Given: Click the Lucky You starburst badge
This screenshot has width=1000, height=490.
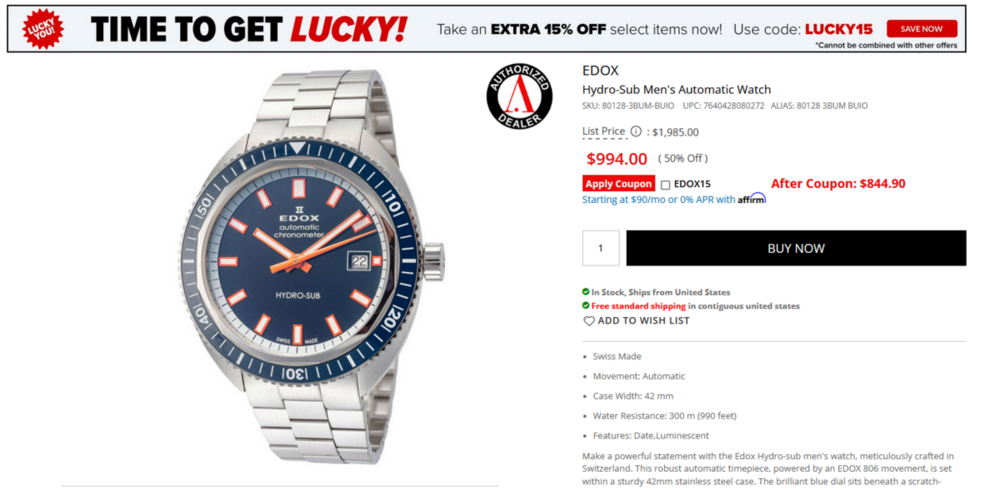Looking at the screenshot, I should pos(43,29).
